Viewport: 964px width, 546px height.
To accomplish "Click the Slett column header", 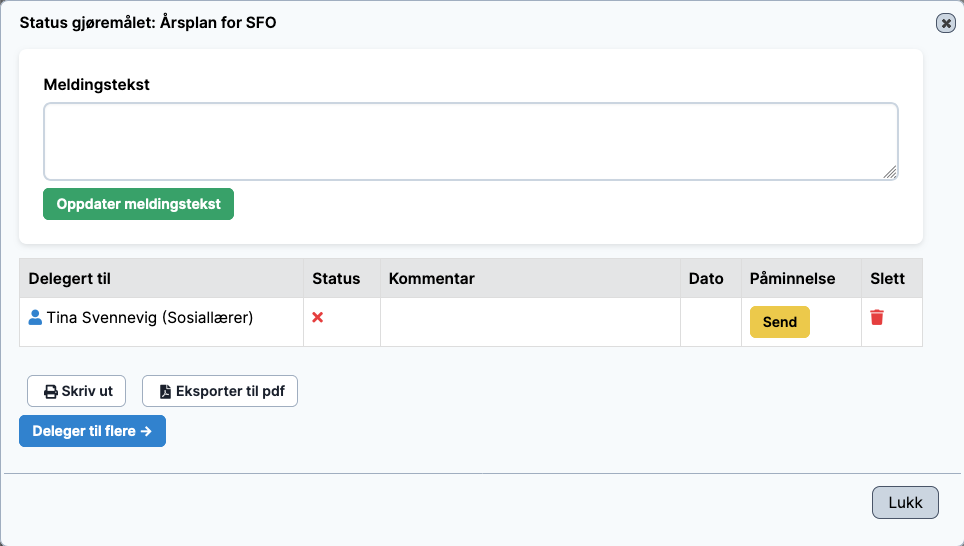I will [887, 279].
